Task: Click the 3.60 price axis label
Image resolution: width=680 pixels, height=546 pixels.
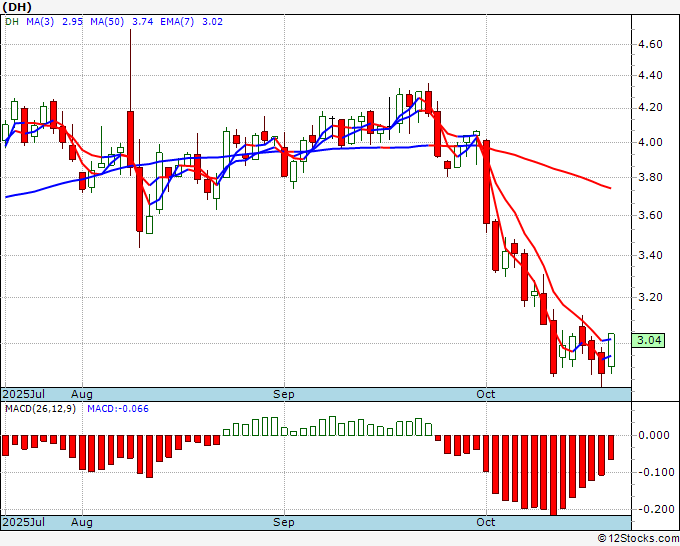Action: point(650,216)
